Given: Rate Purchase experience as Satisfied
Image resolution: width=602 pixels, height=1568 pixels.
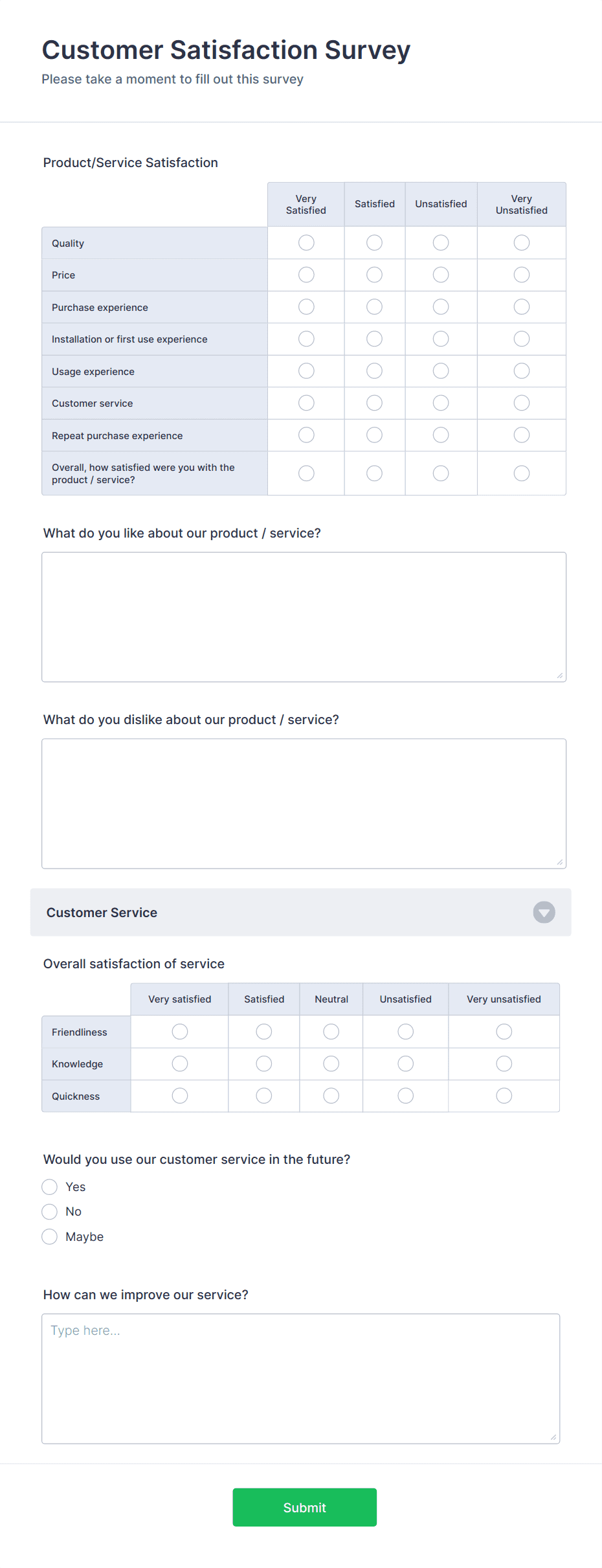Looking at the screenshot, I should (x=374, y=306).
